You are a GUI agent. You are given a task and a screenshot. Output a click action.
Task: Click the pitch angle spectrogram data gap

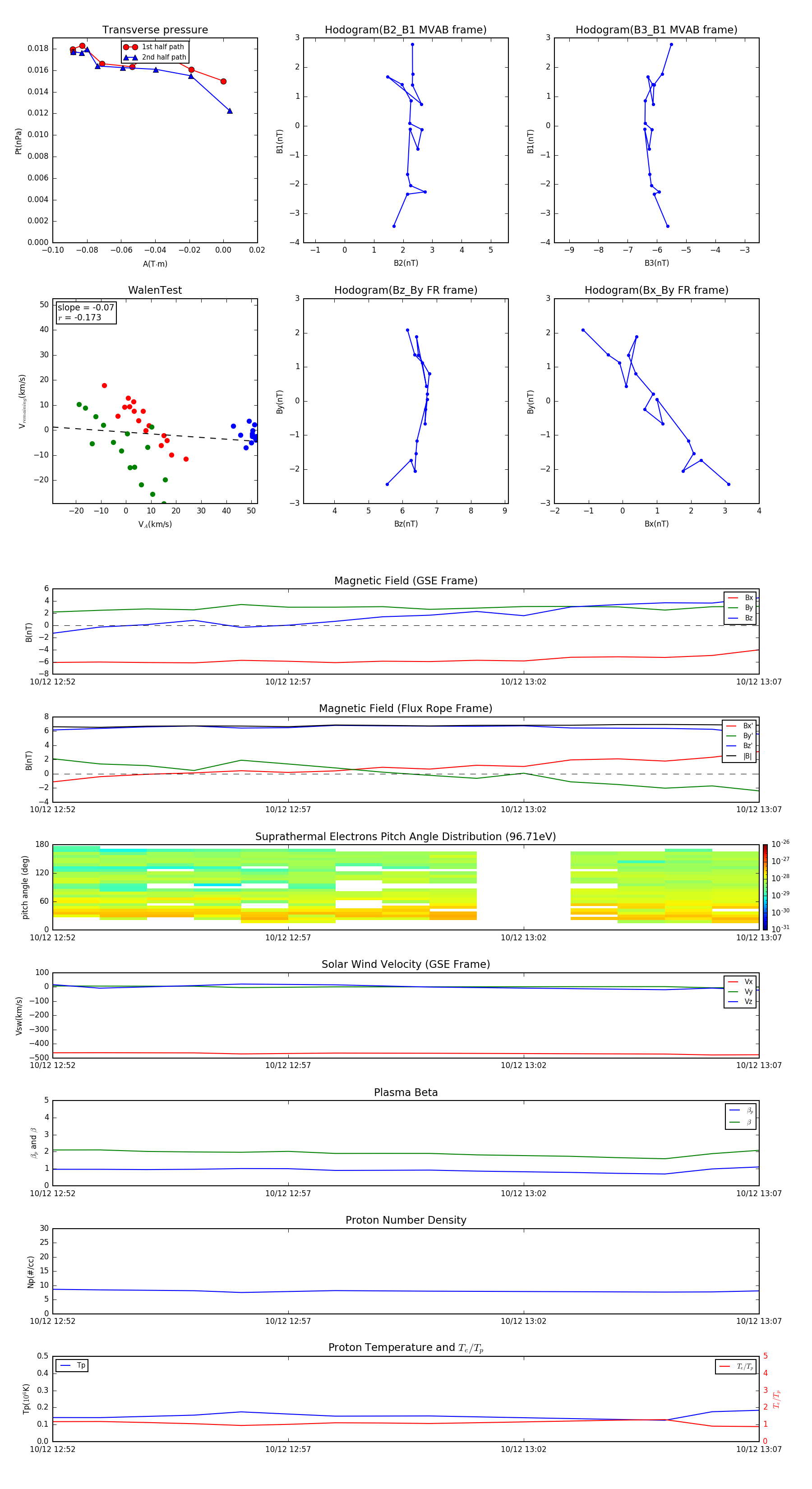(523, 887)
